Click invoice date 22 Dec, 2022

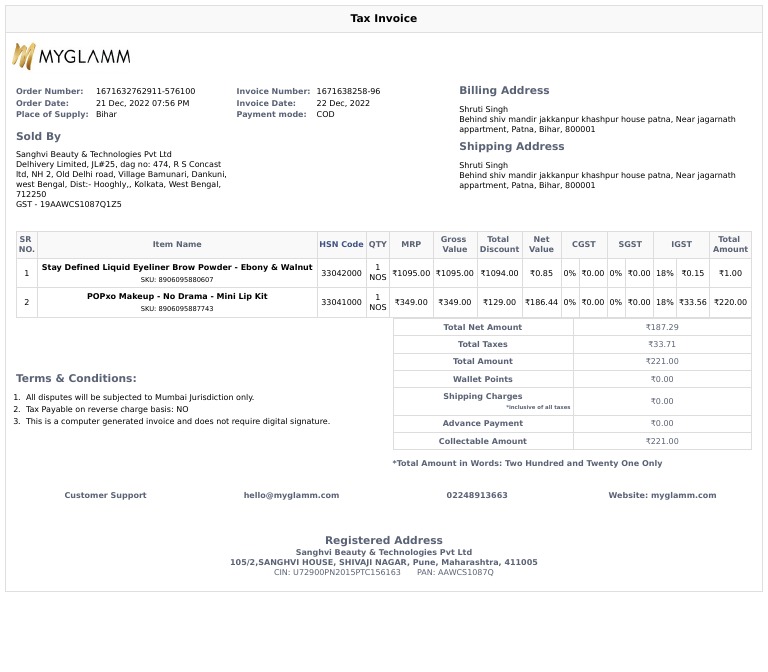point(343,103)
